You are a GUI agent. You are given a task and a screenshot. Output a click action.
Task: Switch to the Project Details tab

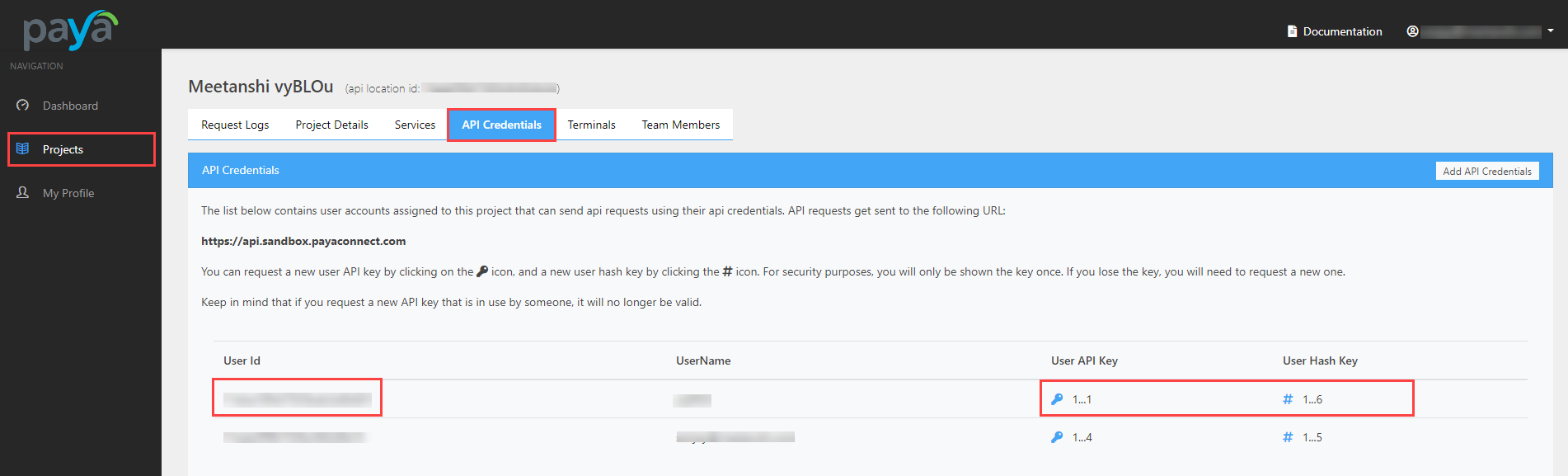click(x=331, y=125)
